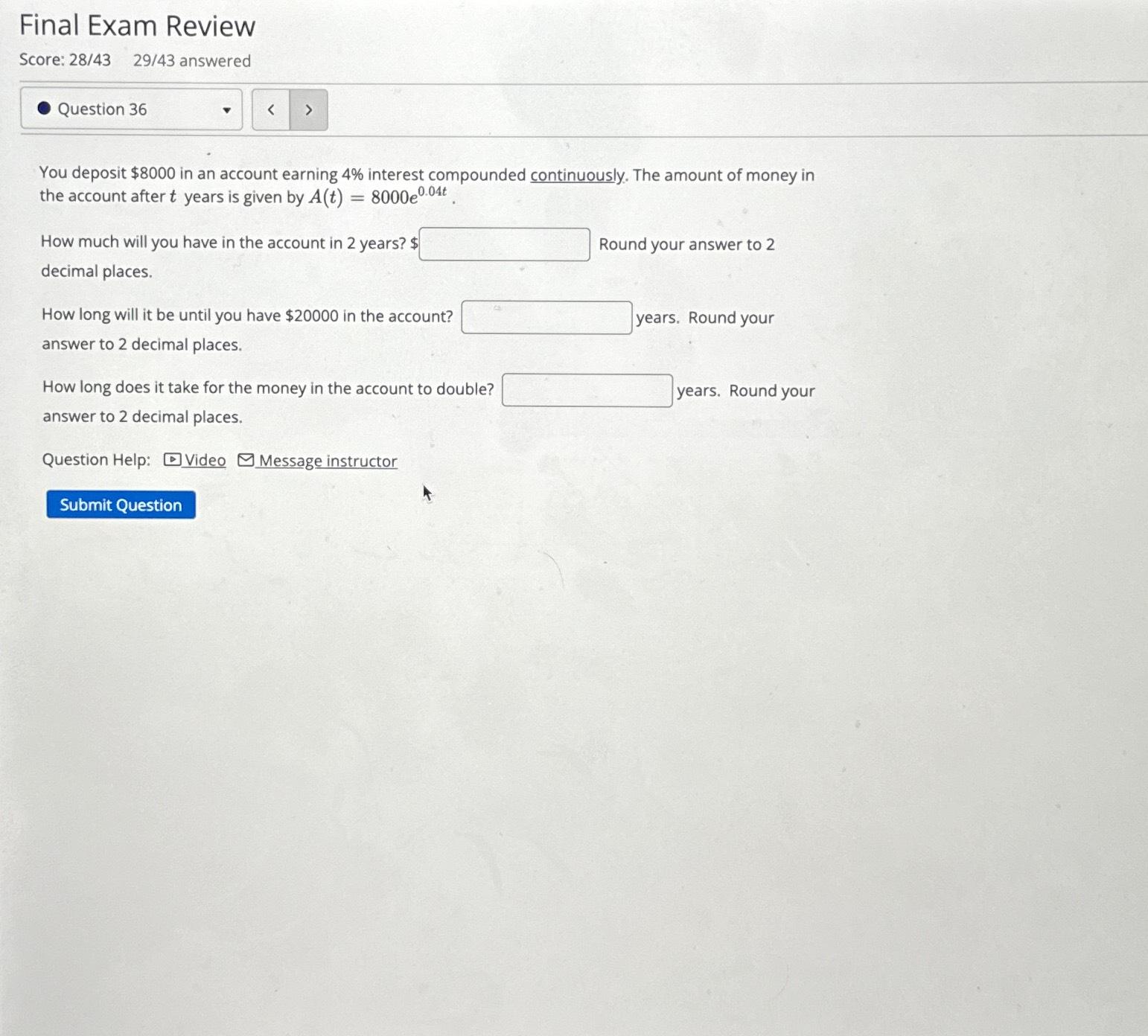Click the underlined word continuously
The width and height of the screenshot is (1148, 1036).
pyautogui.click(x=575, y=174)
